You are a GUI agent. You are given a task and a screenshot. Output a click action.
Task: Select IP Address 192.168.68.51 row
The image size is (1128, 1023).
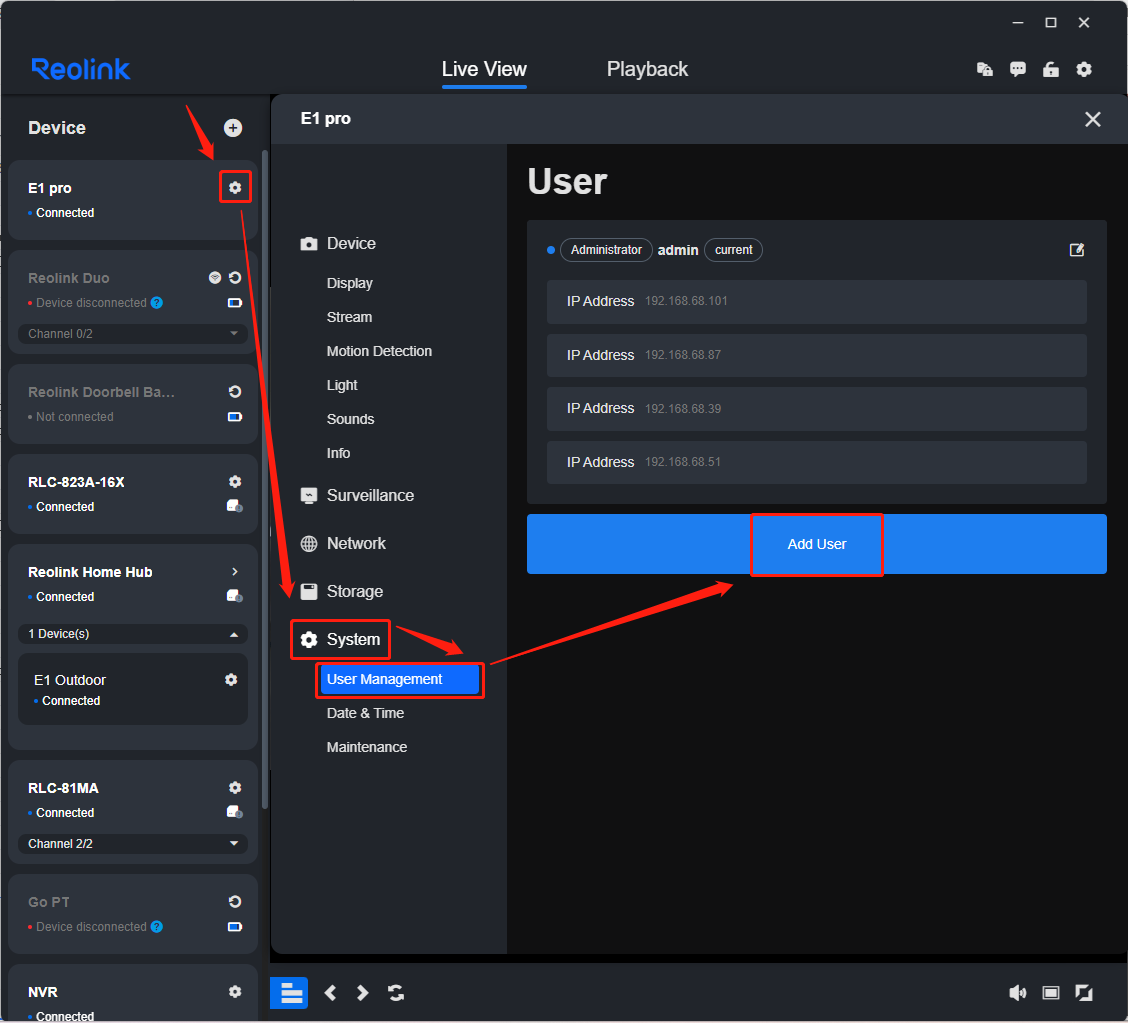[817, 463]
